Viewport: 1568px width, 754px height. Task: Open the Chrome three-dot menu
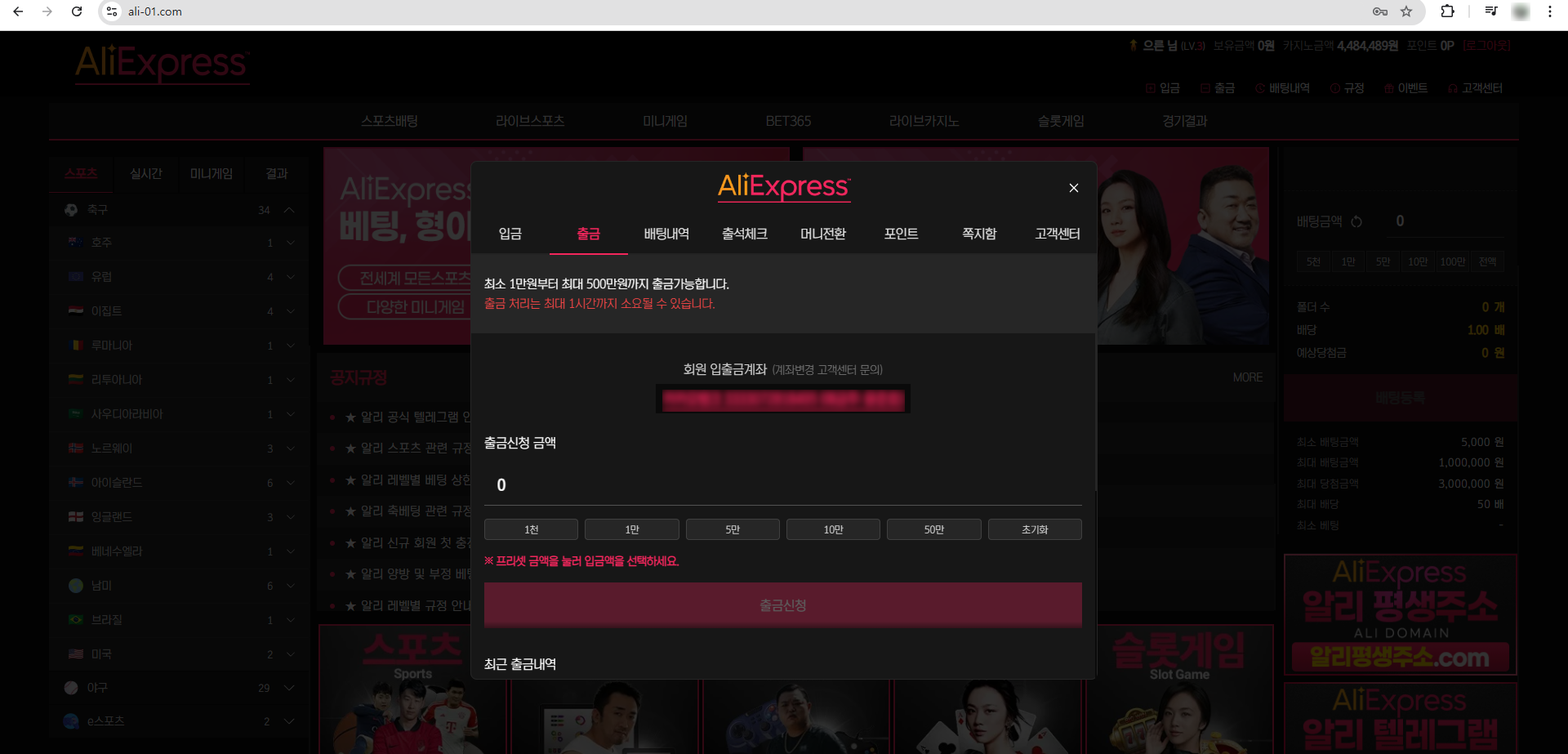[1550, 11]
